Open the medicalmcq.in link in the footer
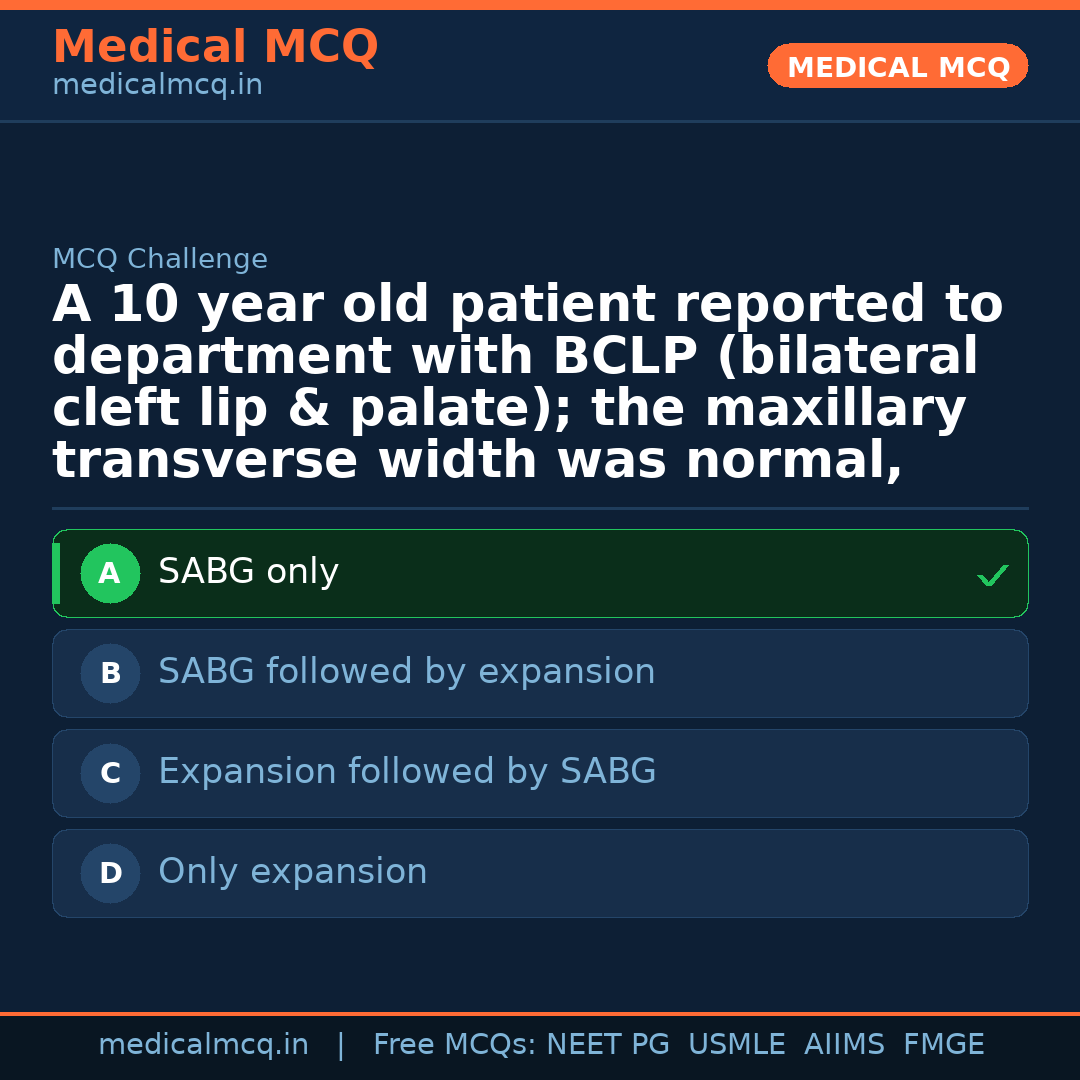1080x1080 pixels. pyautogui.click(x=203, y=1045)
